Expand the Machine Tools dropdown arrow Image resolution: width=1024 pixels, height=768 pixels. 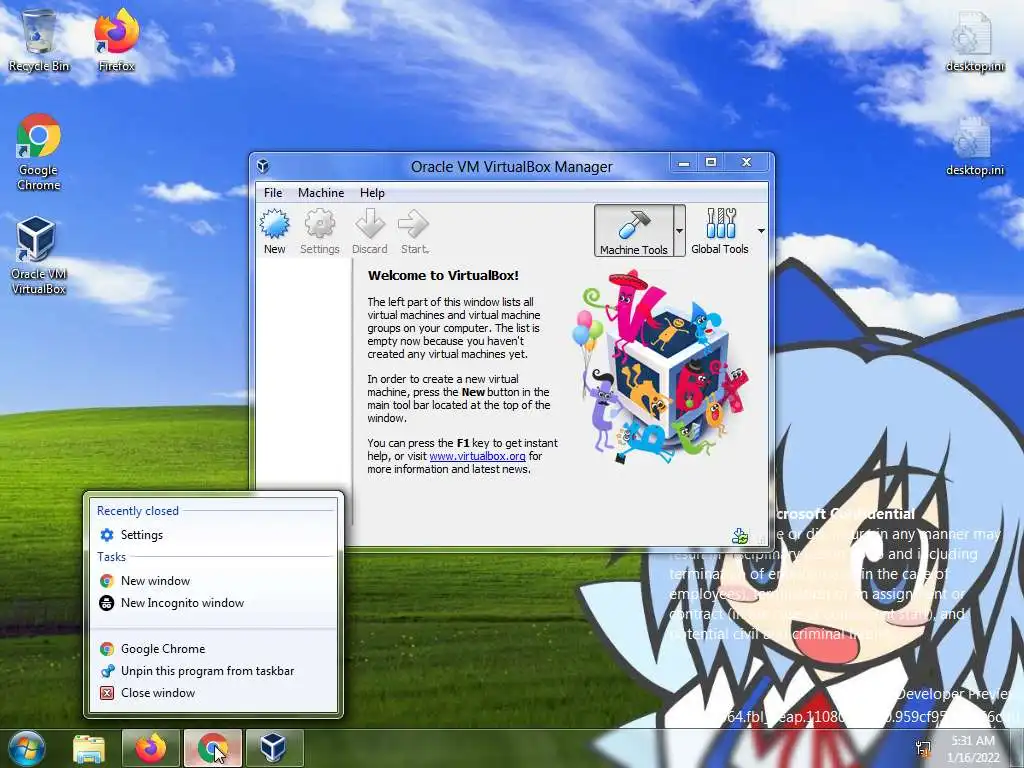click(x=679, y=231)
